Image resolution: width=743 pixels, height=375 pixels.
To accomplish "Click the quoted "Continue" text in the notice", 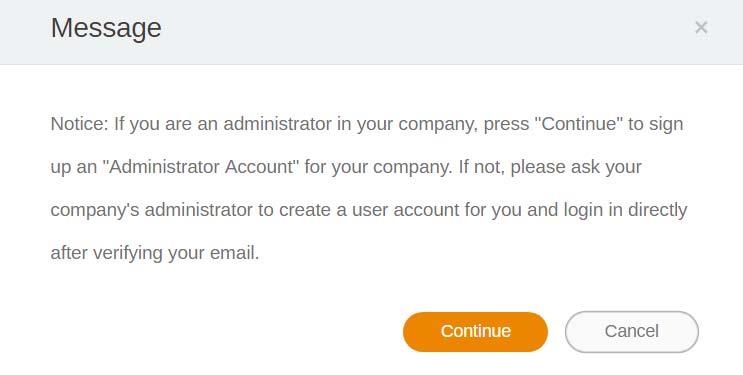I will click(579, 124).
